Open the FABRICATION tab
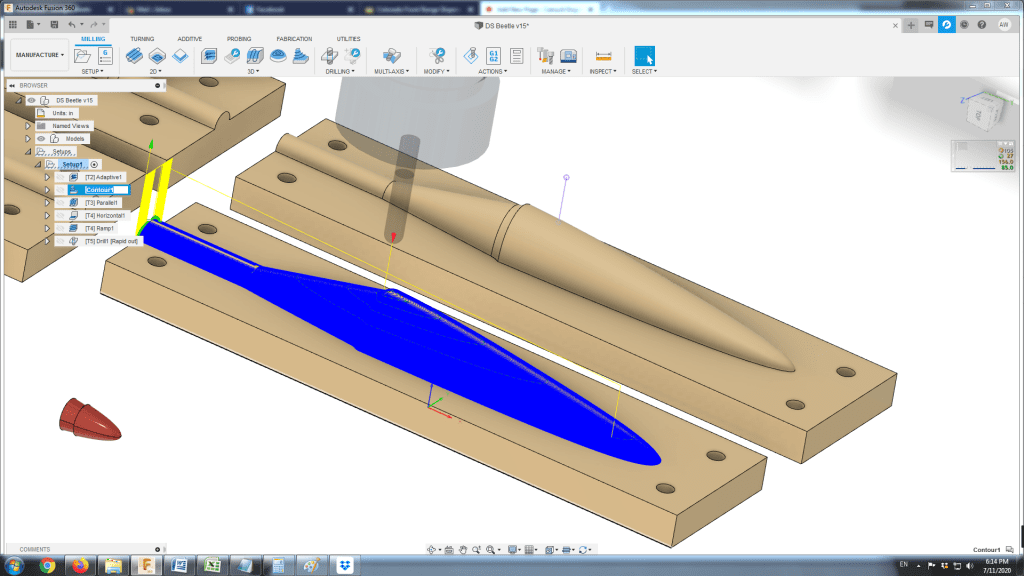Image resolution: width=1024 pixels, height=576 pixels. tap(294, 39)
